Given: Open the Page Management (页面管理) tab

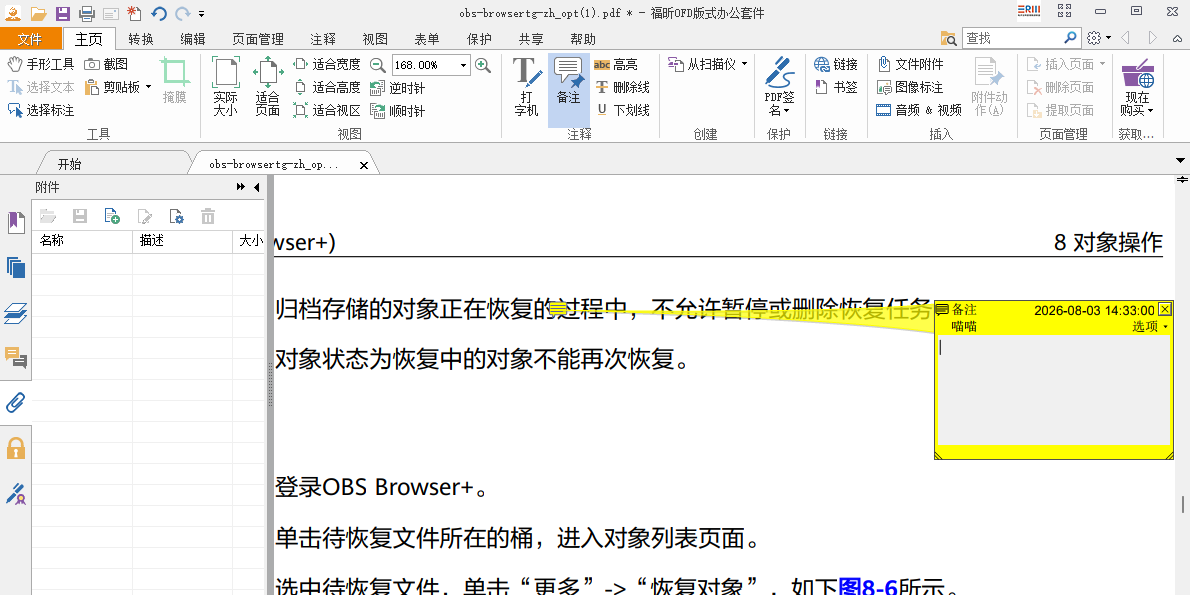Looking at the screenshot, I should (x=258, y=39).
